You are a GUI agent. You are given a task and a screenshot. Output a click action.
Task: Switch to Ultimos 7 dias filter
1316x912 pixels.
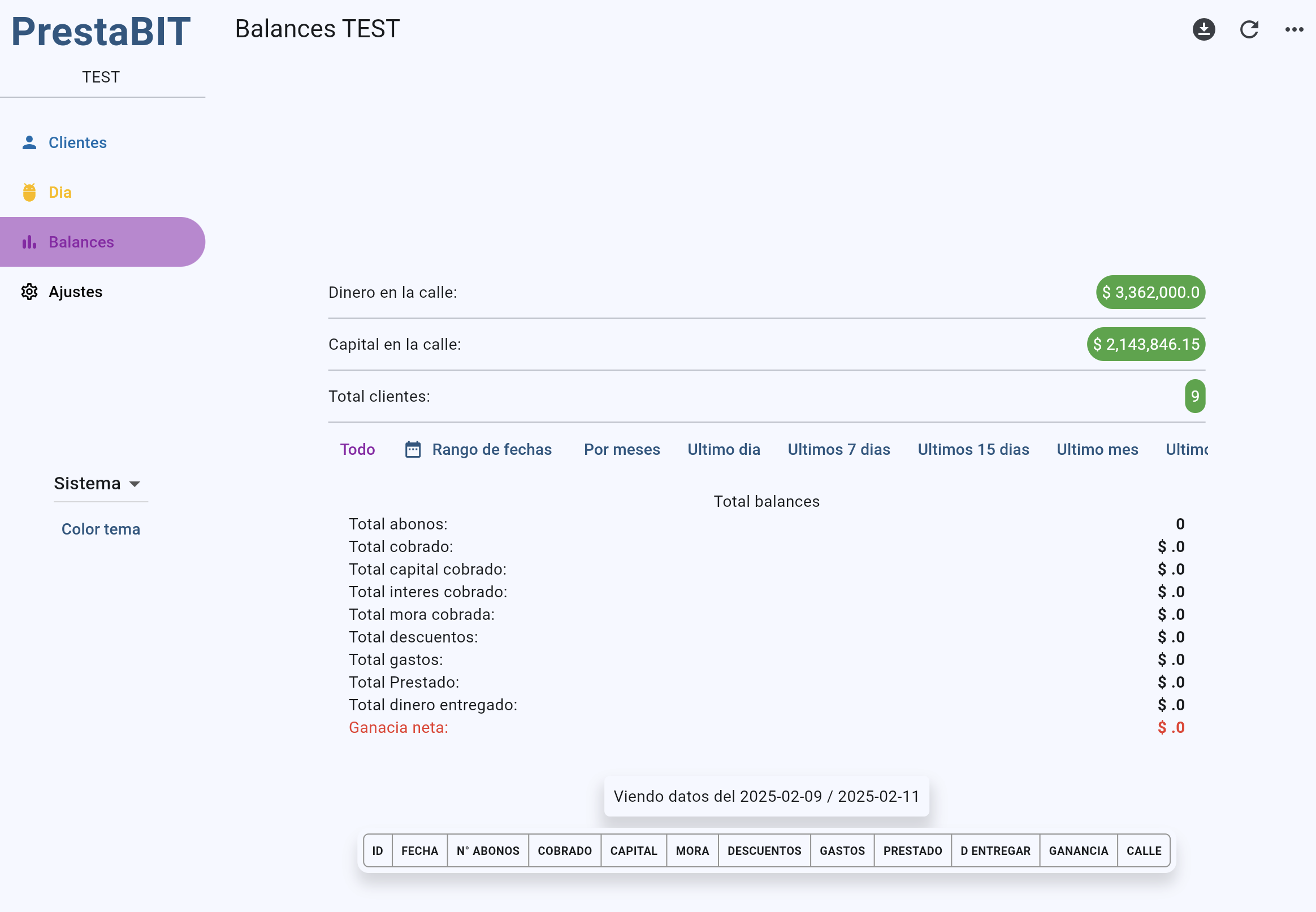pyautogui.click(x=838, y=449)
